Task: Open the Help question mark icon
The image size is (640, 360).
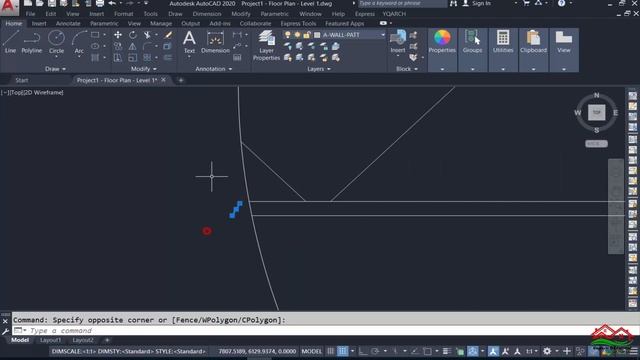Action: point(562,3)
